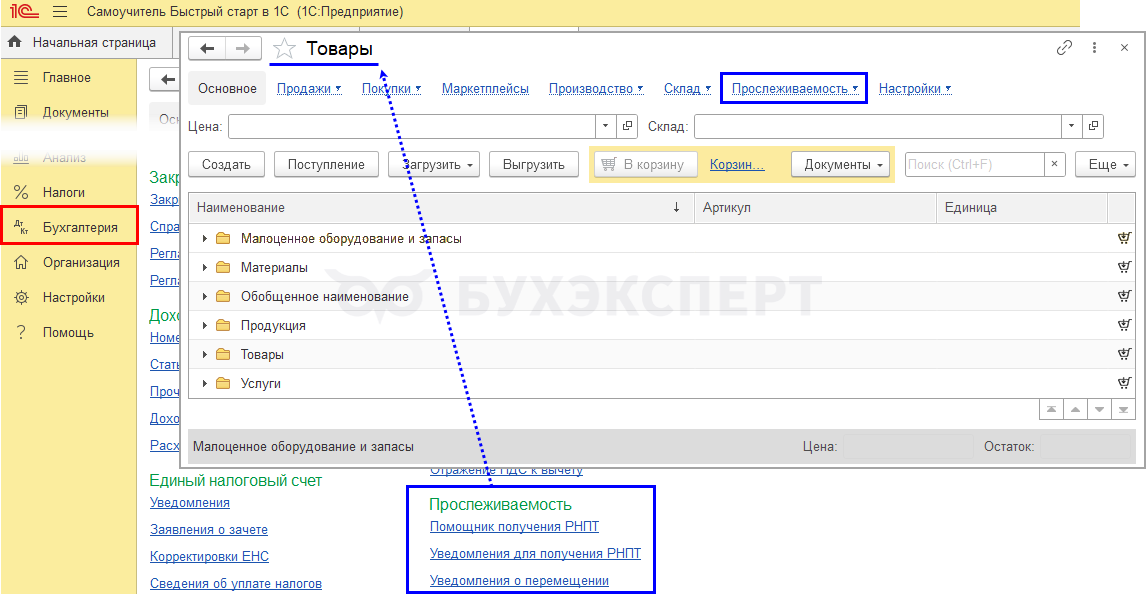1146x594 pixels.
Task: Focus the Поиск (Ctrl+F) search field
Action: coord(975,164)
